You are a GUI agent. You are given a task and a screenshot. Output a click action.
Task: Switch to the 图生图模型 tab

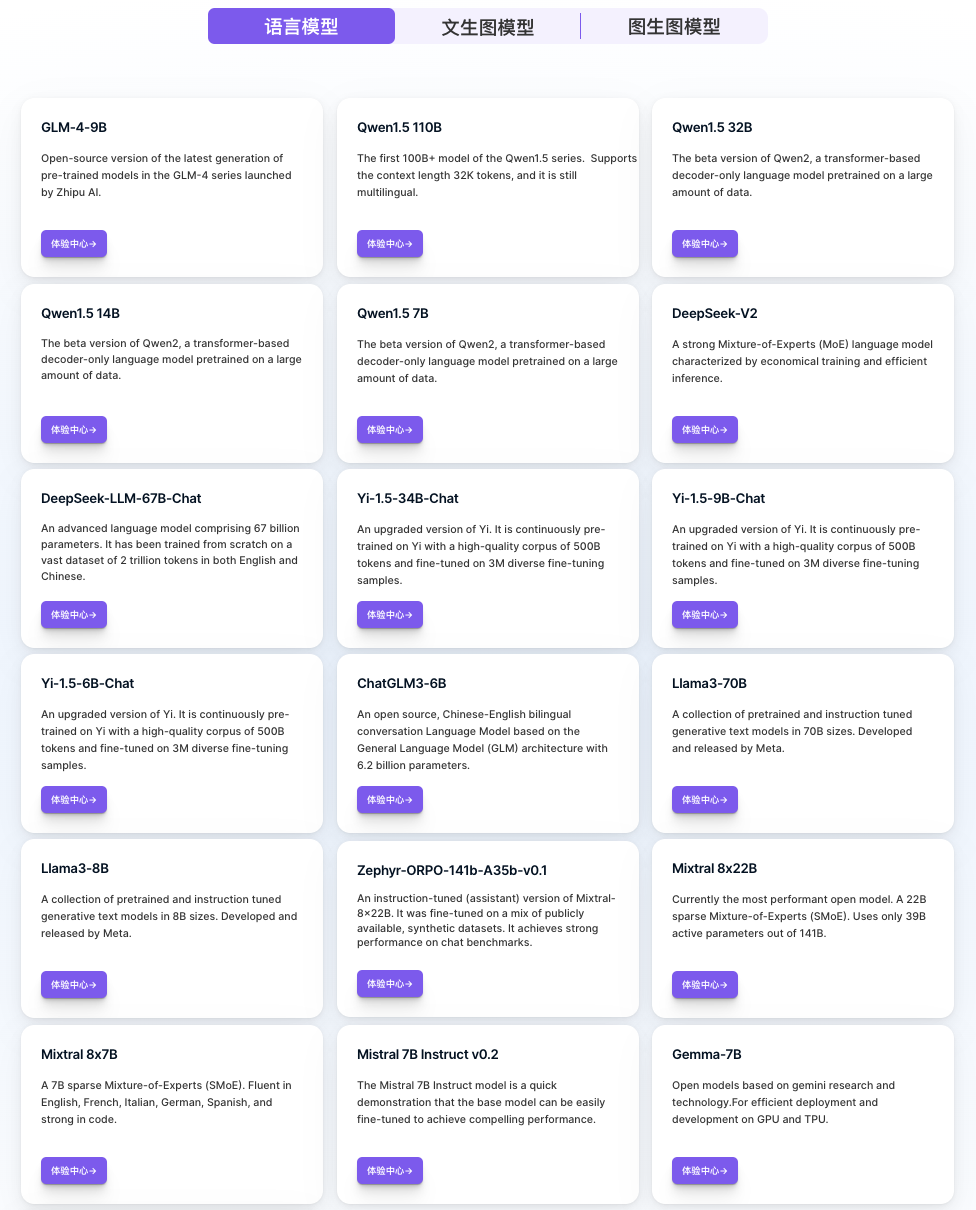pyautogui.click(x=673, y=27)
